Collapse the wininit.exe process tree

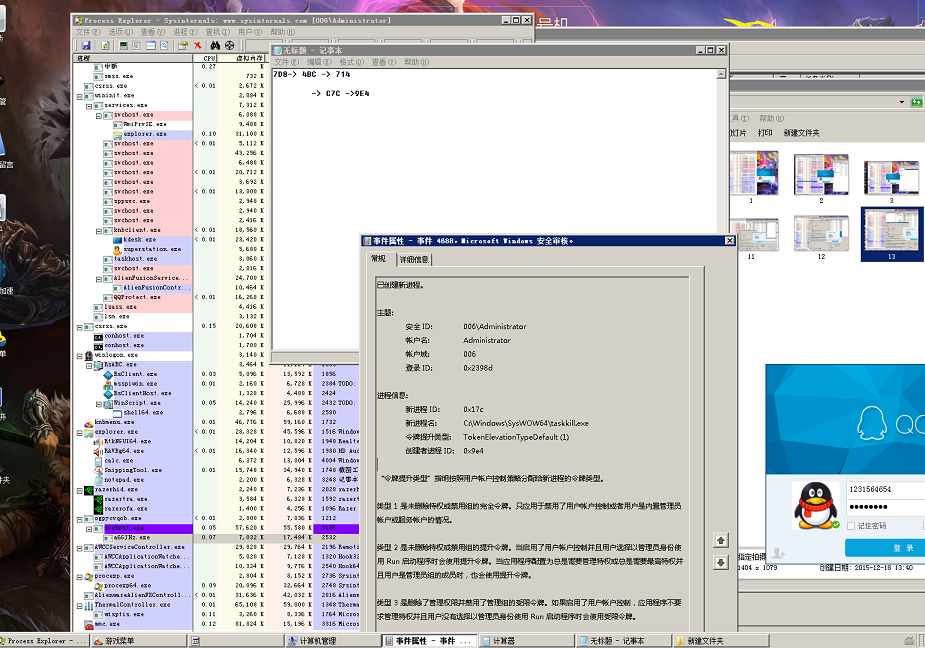point(80,96)
